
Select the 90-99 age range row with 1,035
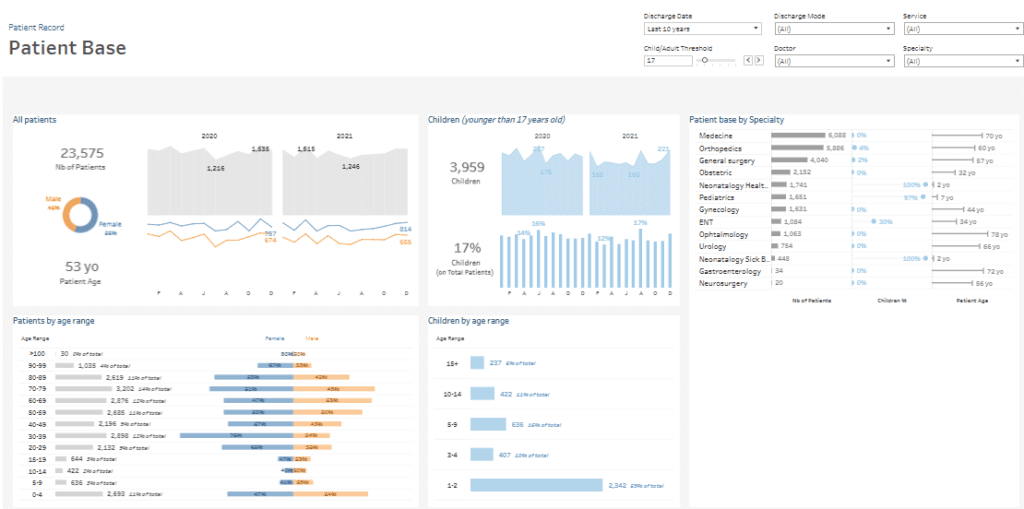tap(214, 365)
